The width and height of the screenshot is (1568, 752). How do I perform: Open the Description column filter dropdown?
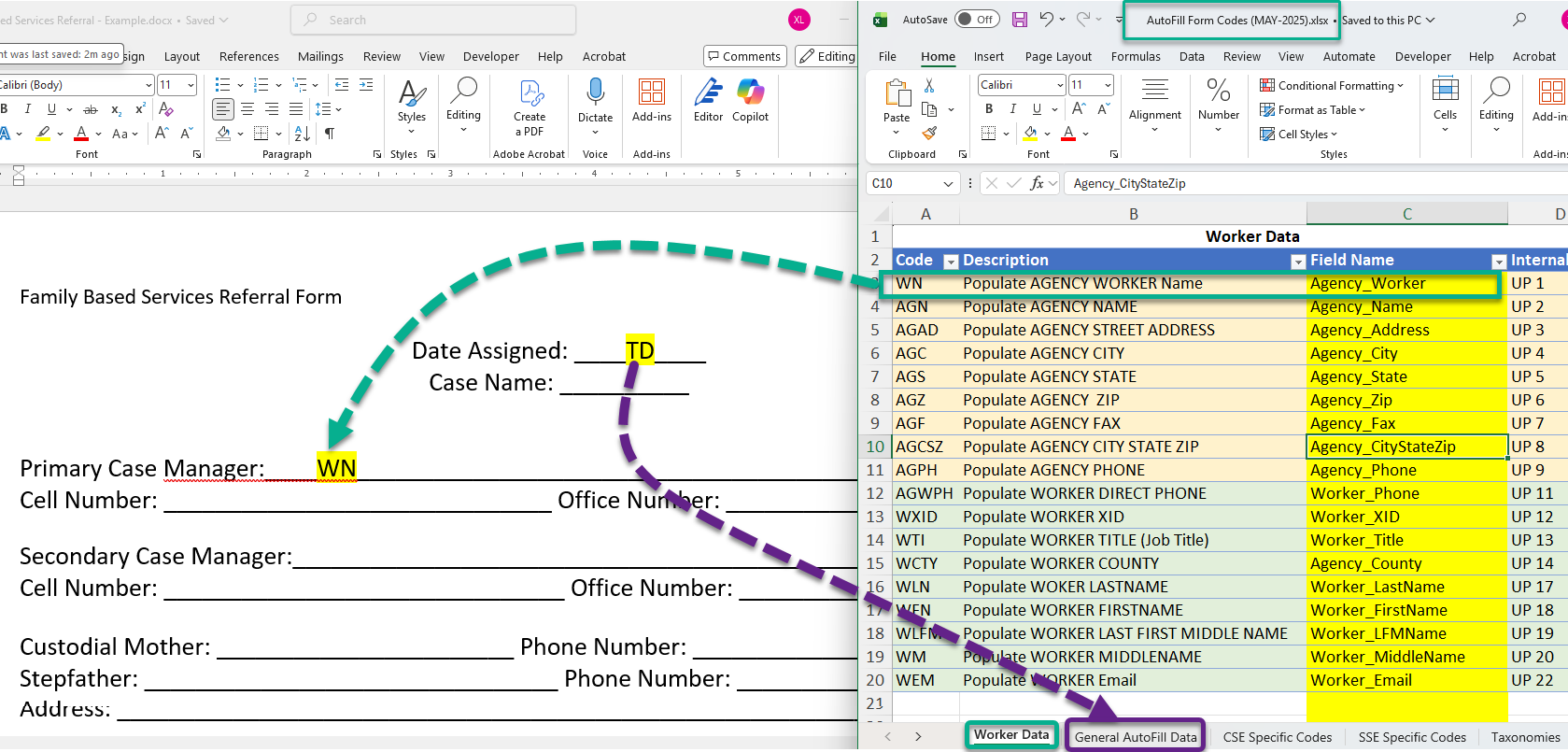1298,261
